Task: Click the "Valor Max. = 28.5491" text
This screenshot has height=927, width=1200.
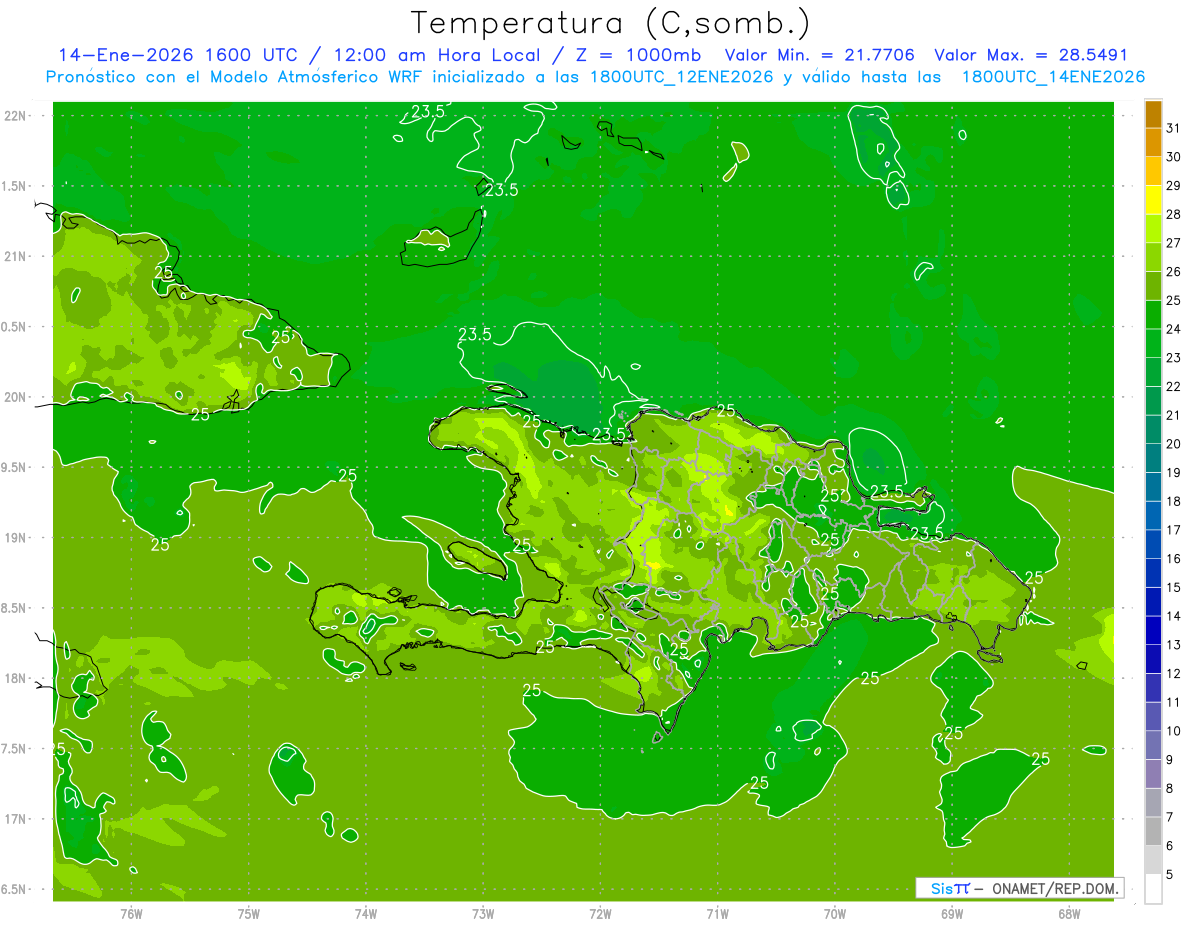Action: (1031, 55)
